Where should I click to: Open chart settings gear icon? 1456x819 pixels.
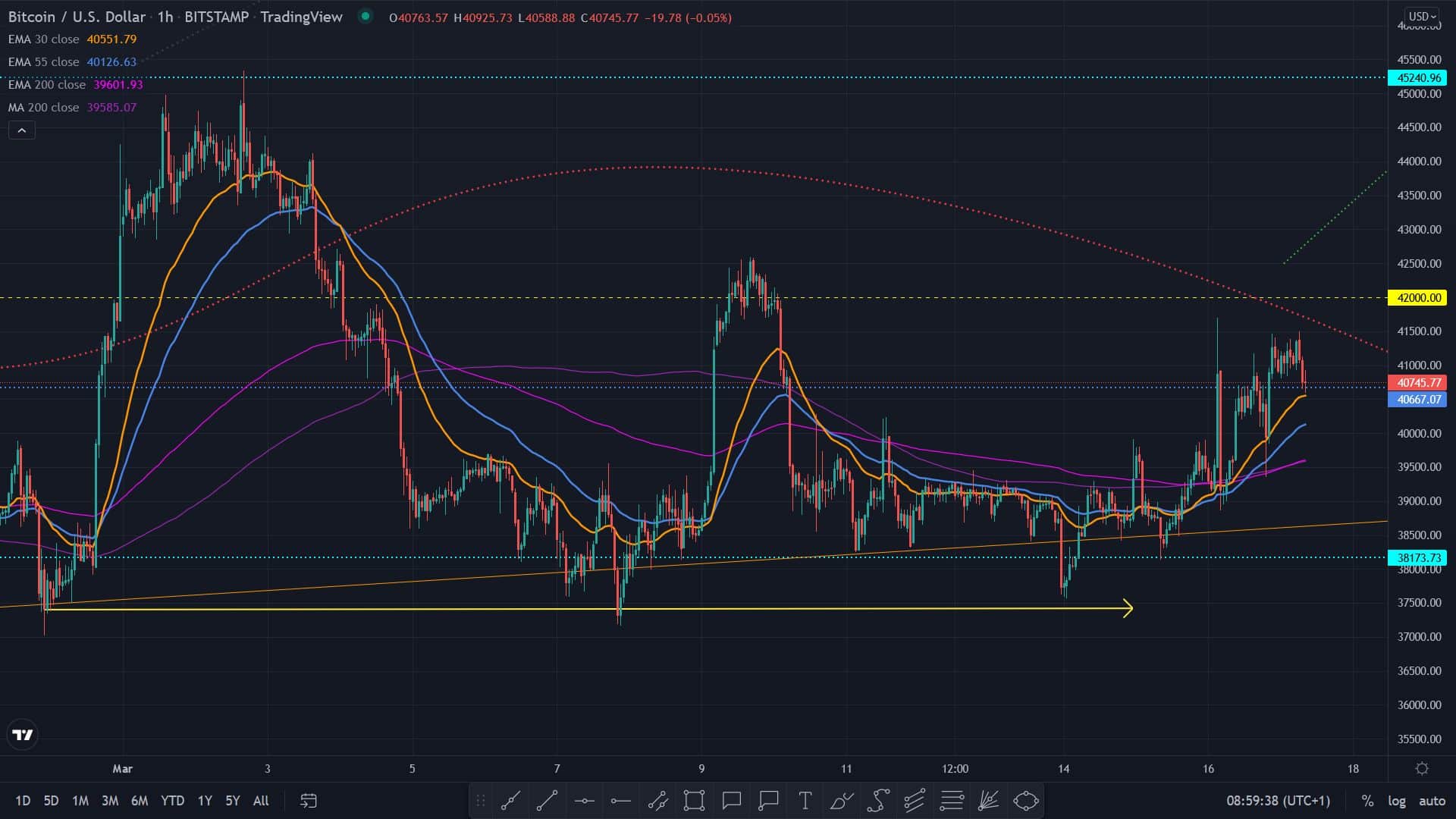[x=1422, y=768]
